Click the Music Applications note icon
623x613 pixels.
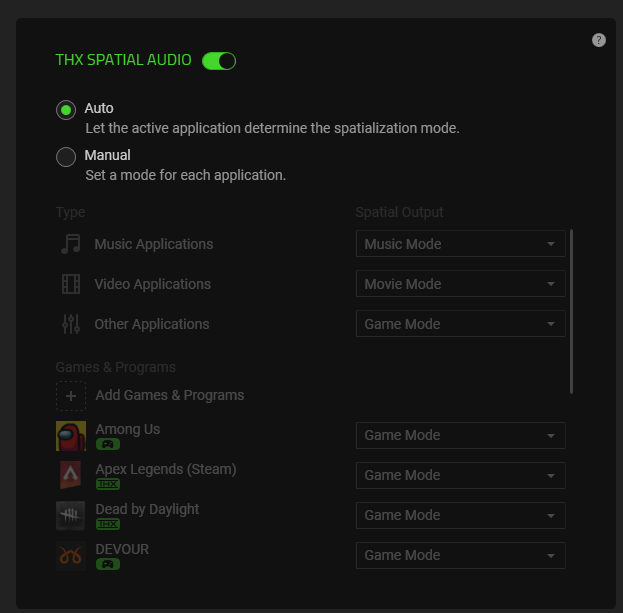coord(70,244)
